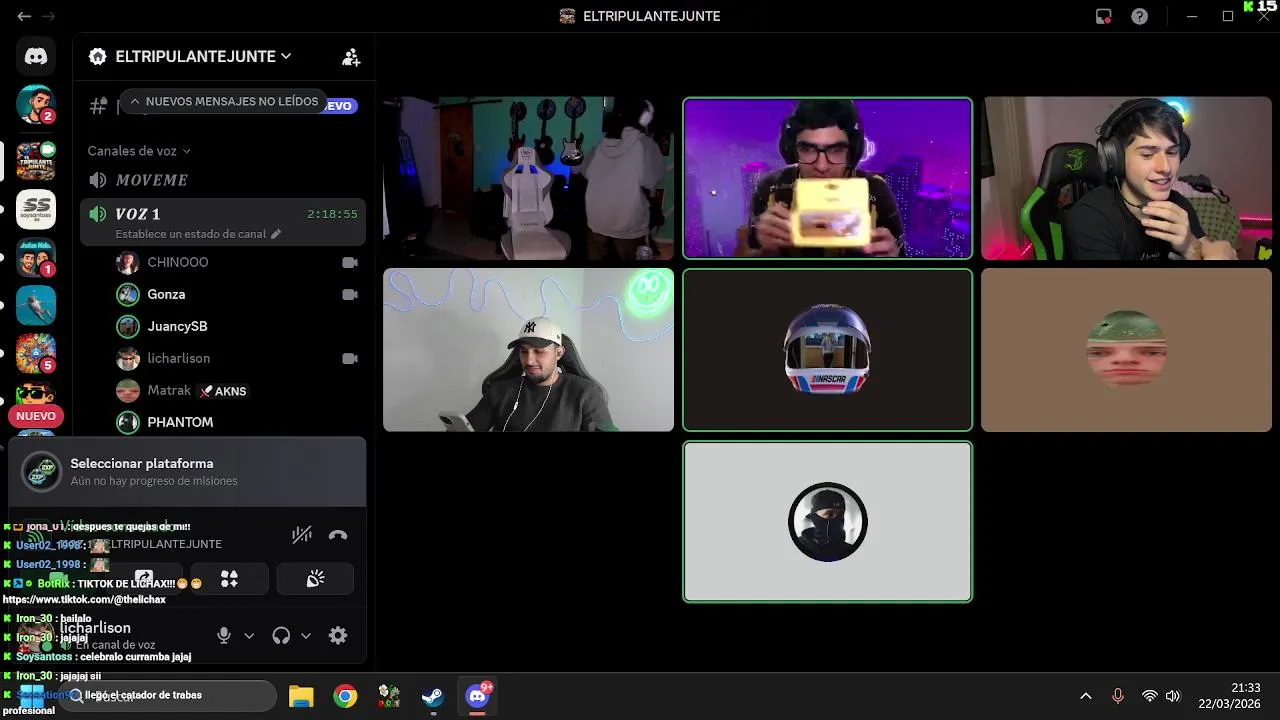Open Google Chrome from the taskbar
This screenshot has height=720, width=1280.
click(345, 696)
